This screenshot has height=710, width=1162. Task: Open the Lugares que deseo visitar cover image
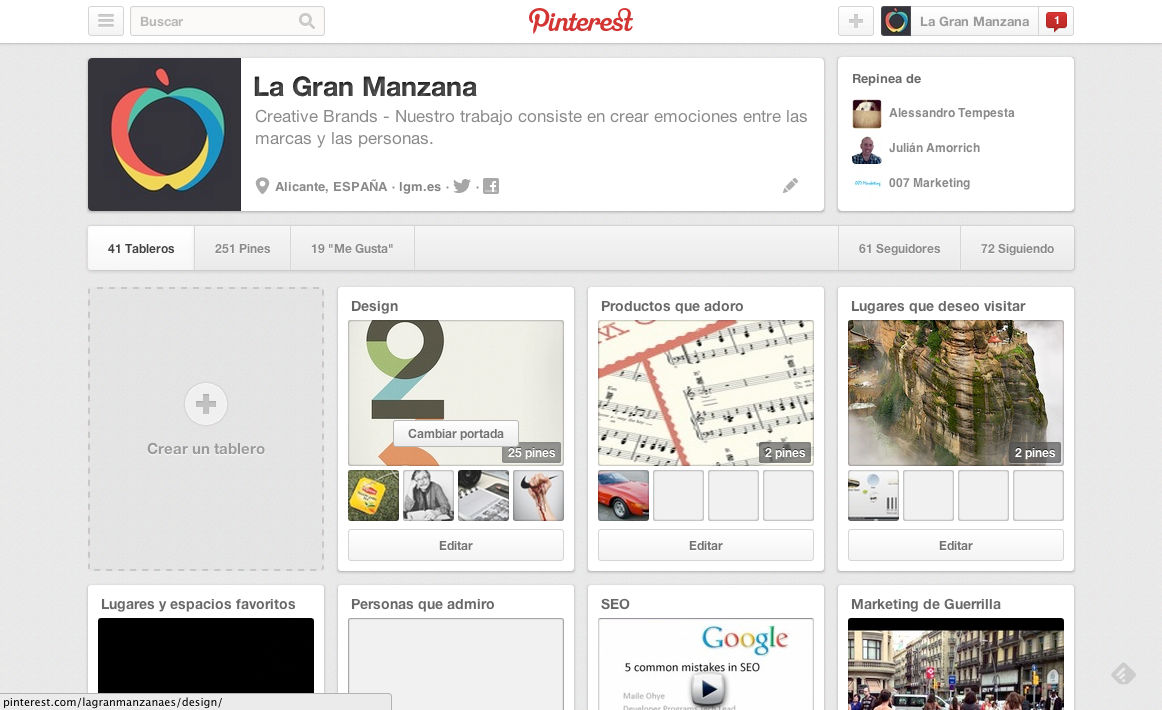tap(955, 392)
